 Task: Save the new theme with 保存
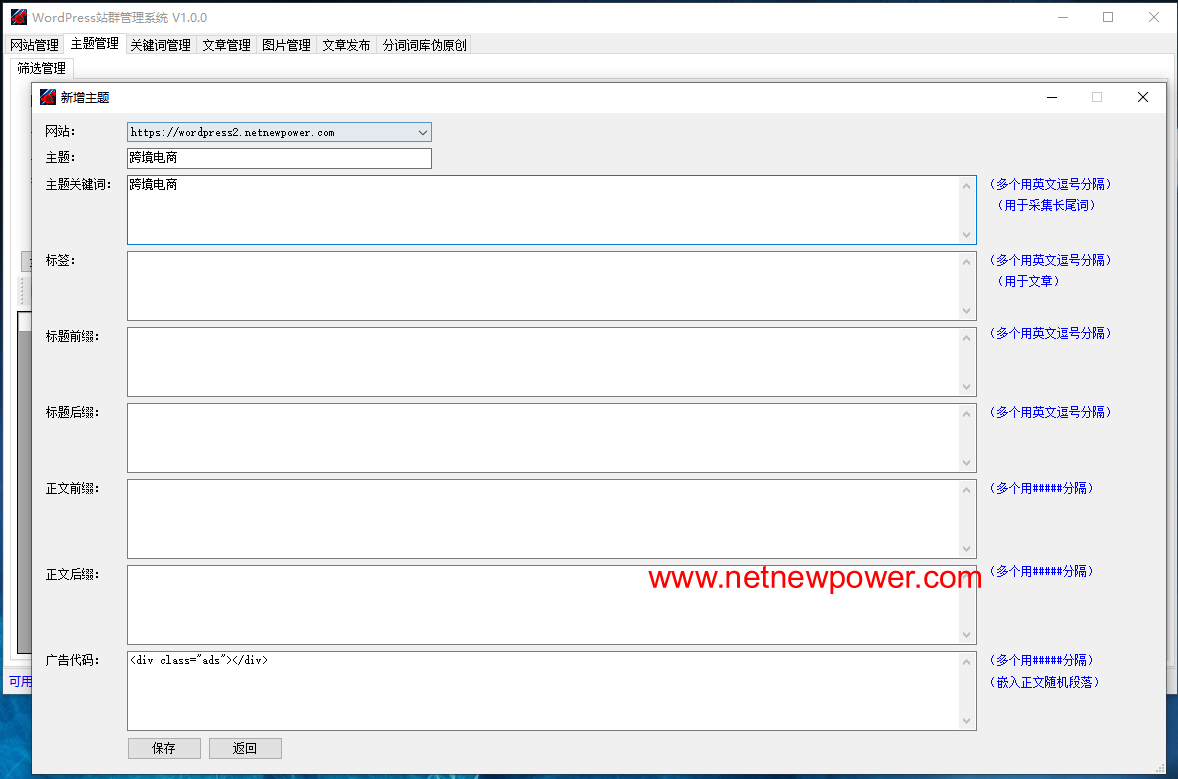coord(164,748)
